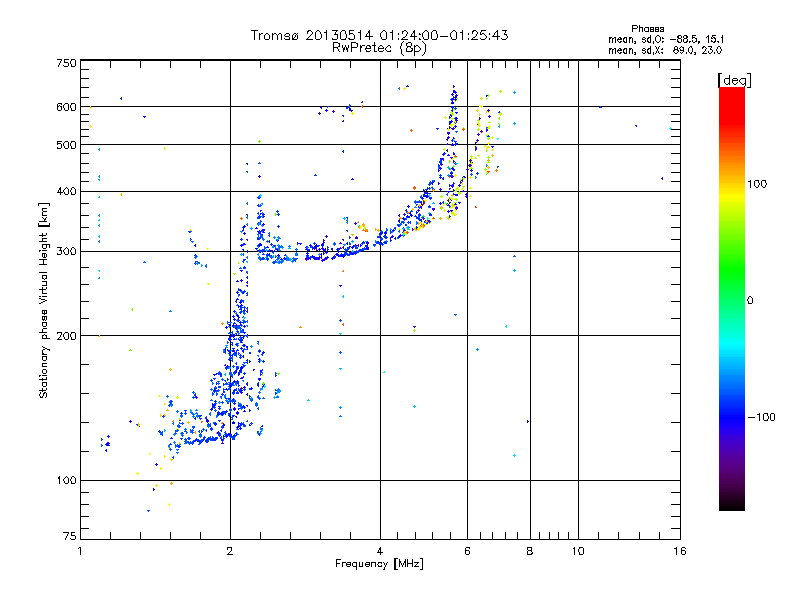Click the 'Stationary phase Virtual Height [km]' axis title
Screen dimensions: 800x600
click(44, 300)
